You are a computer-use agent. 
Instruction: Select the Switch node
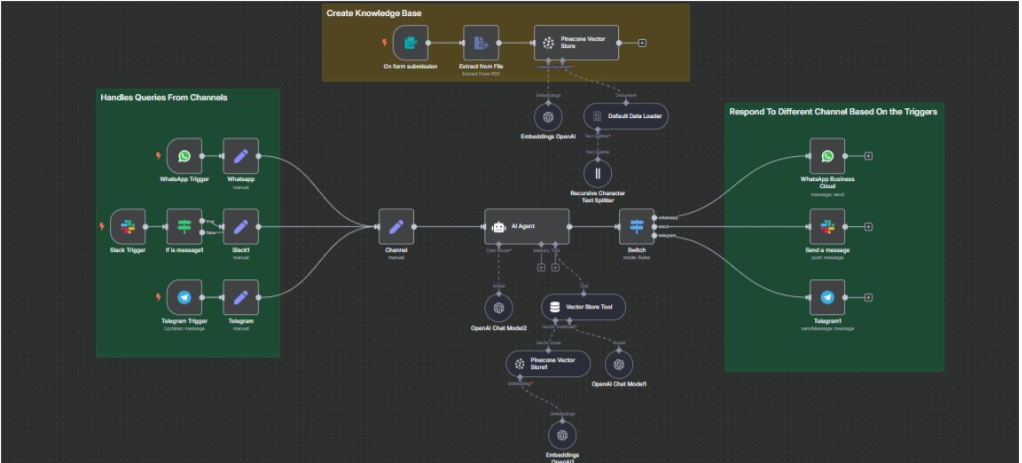(636, 226)
